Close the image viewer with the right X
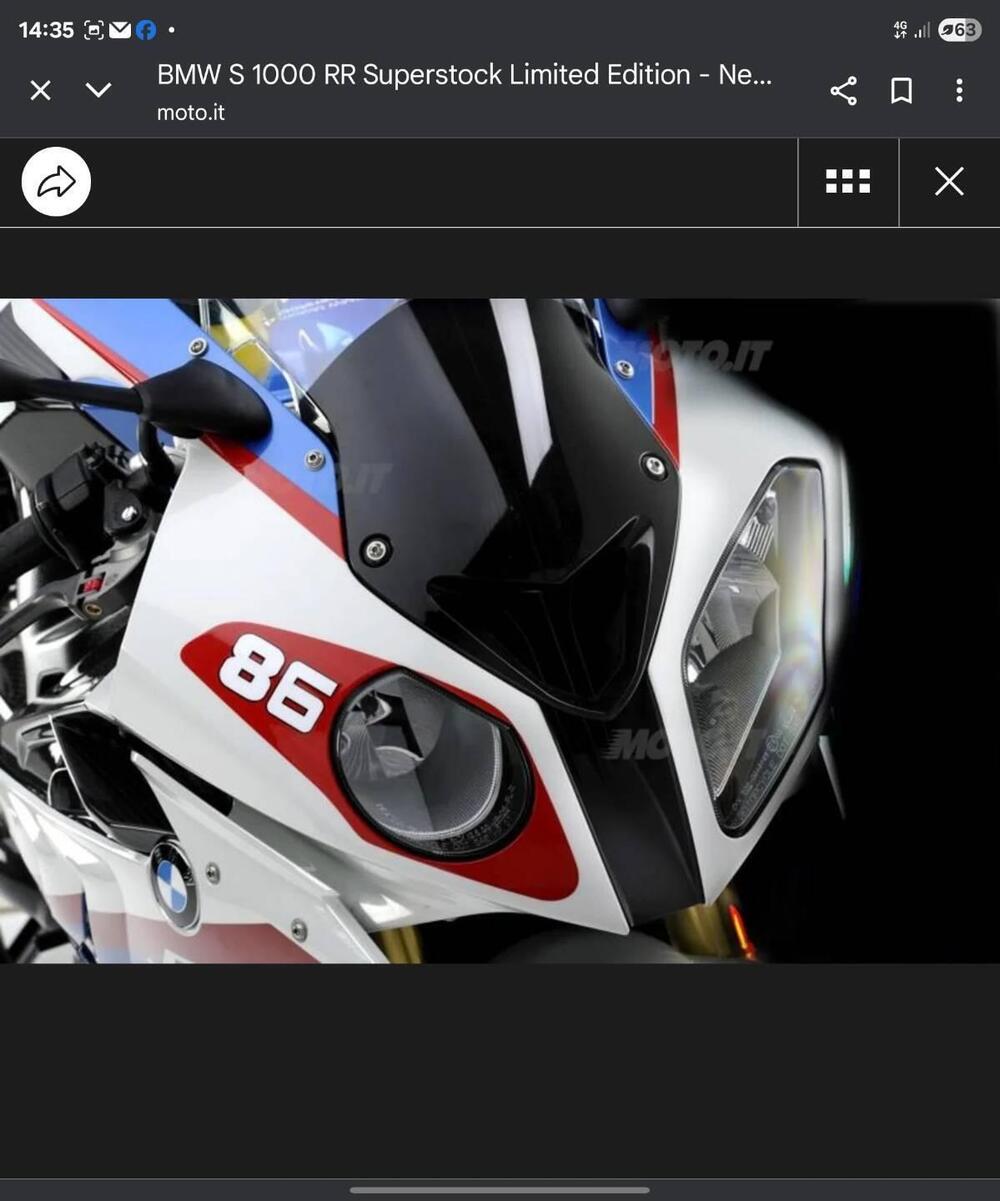Screen dimensions: 1000x1201 (947, 181)
